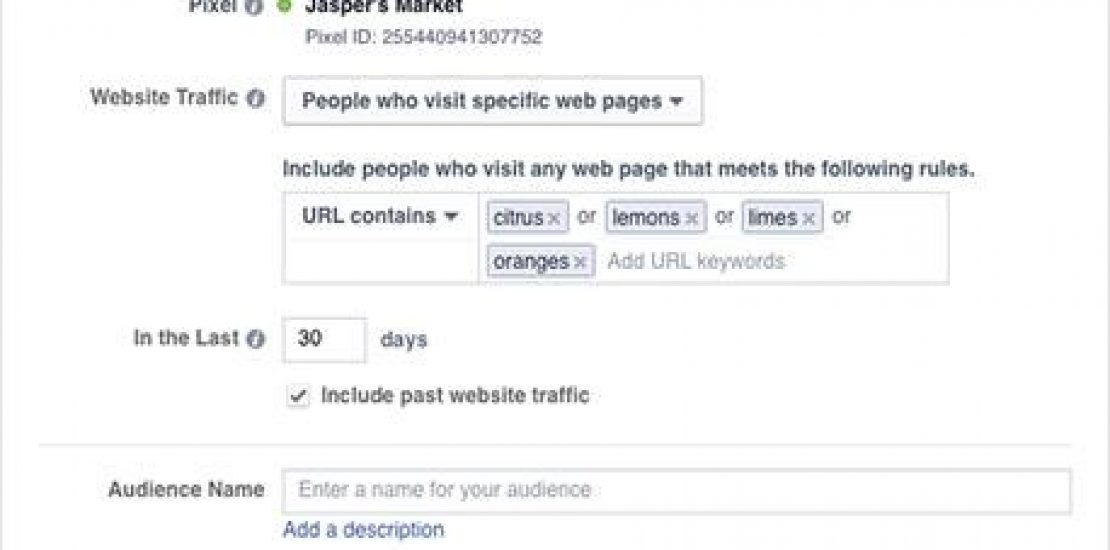Click the info icon beside Pixel
This screenshot has width=1110, height=550.
click(255, 6)
